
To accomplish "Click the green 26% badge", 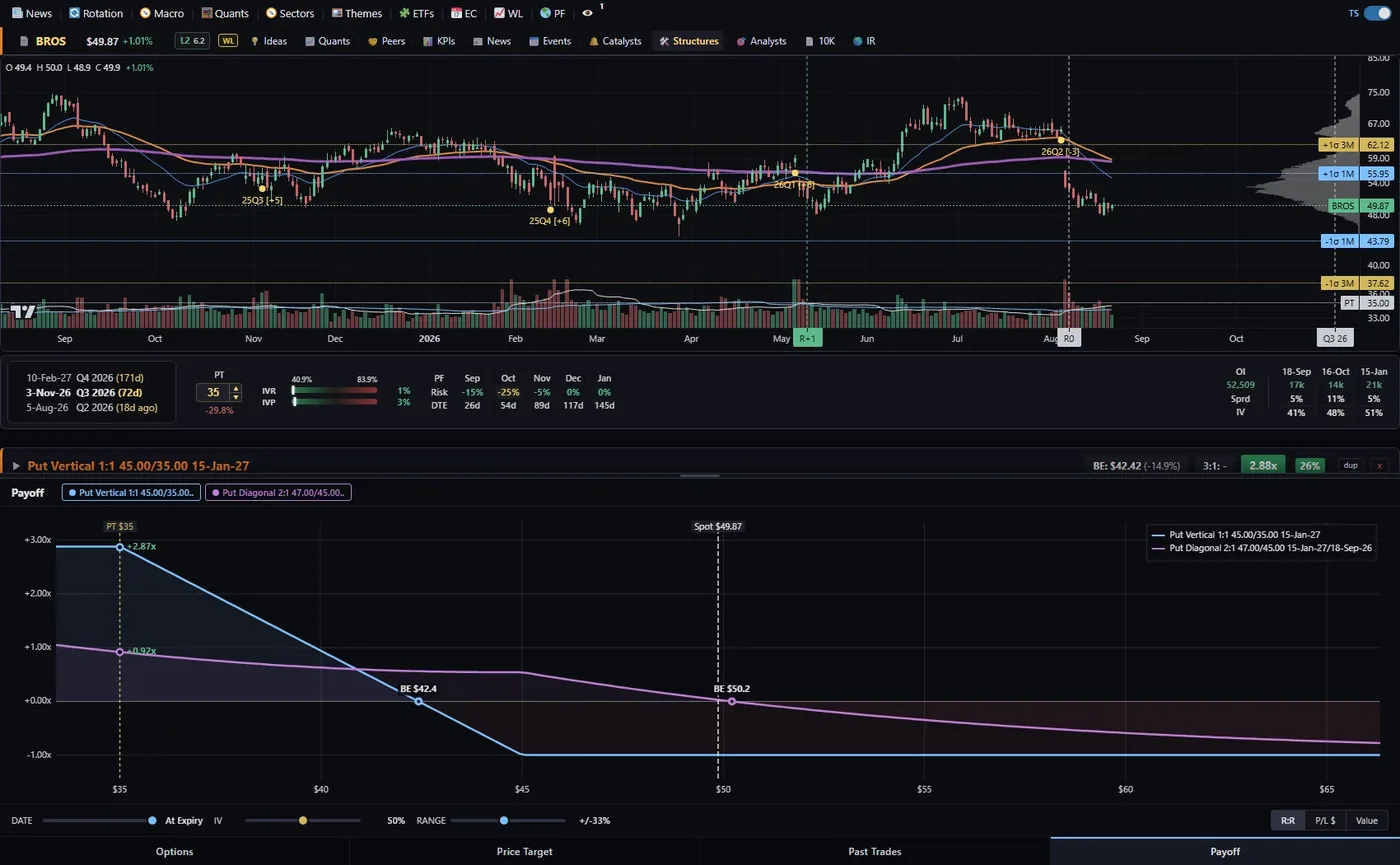I will pos(1309,466).
